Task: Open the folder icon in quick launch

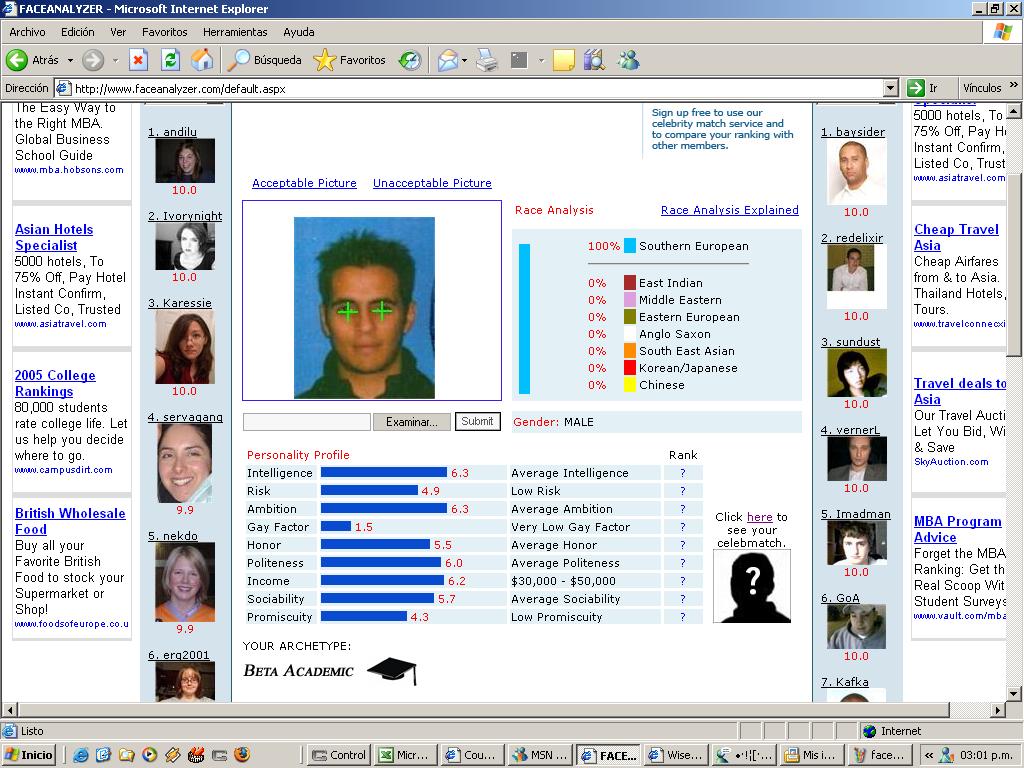Action: pos(127,755)
